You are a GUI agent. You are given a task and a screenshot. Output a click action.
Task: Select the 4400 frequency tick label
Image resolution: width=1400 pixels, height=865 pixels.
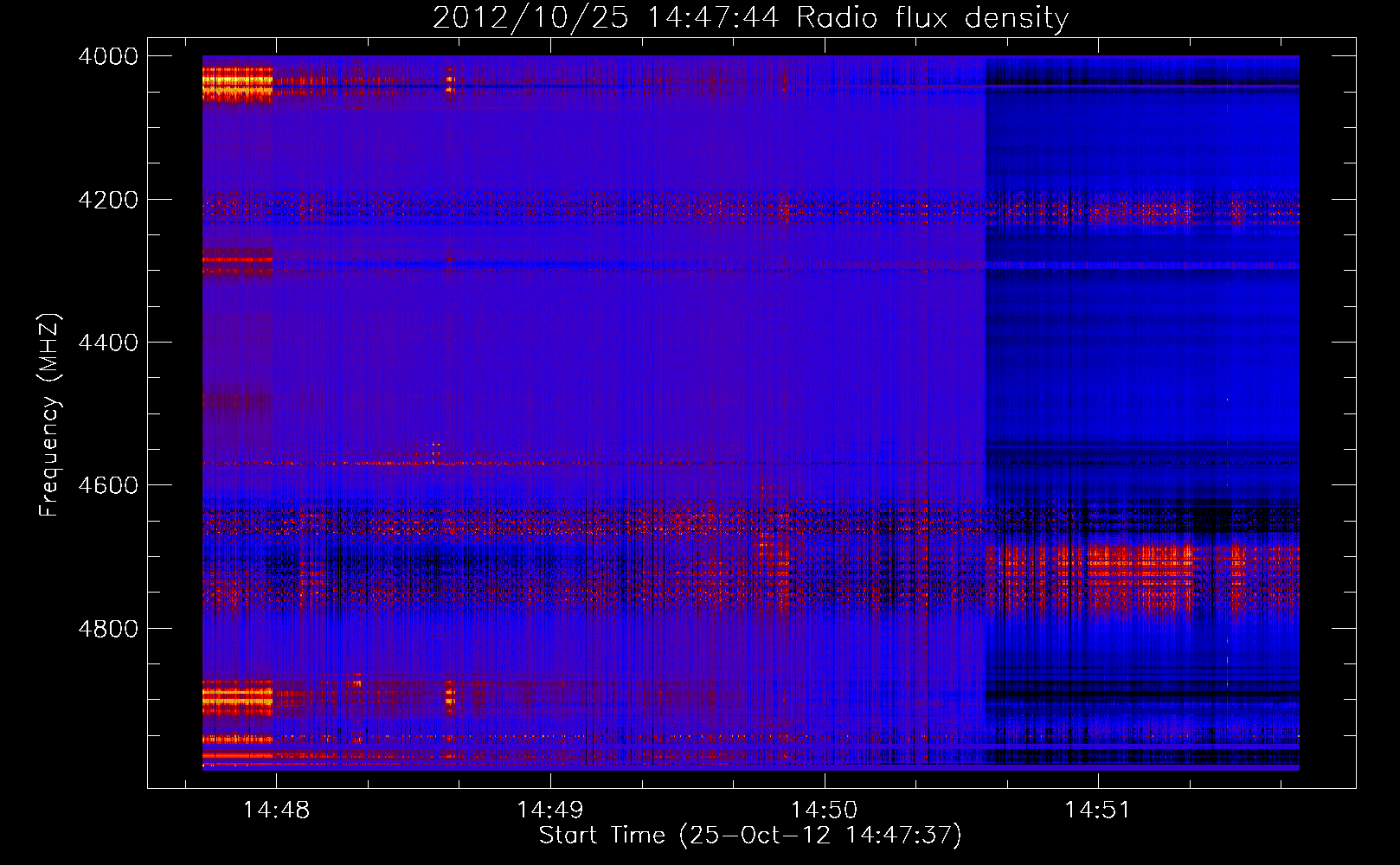coord(108,343)
